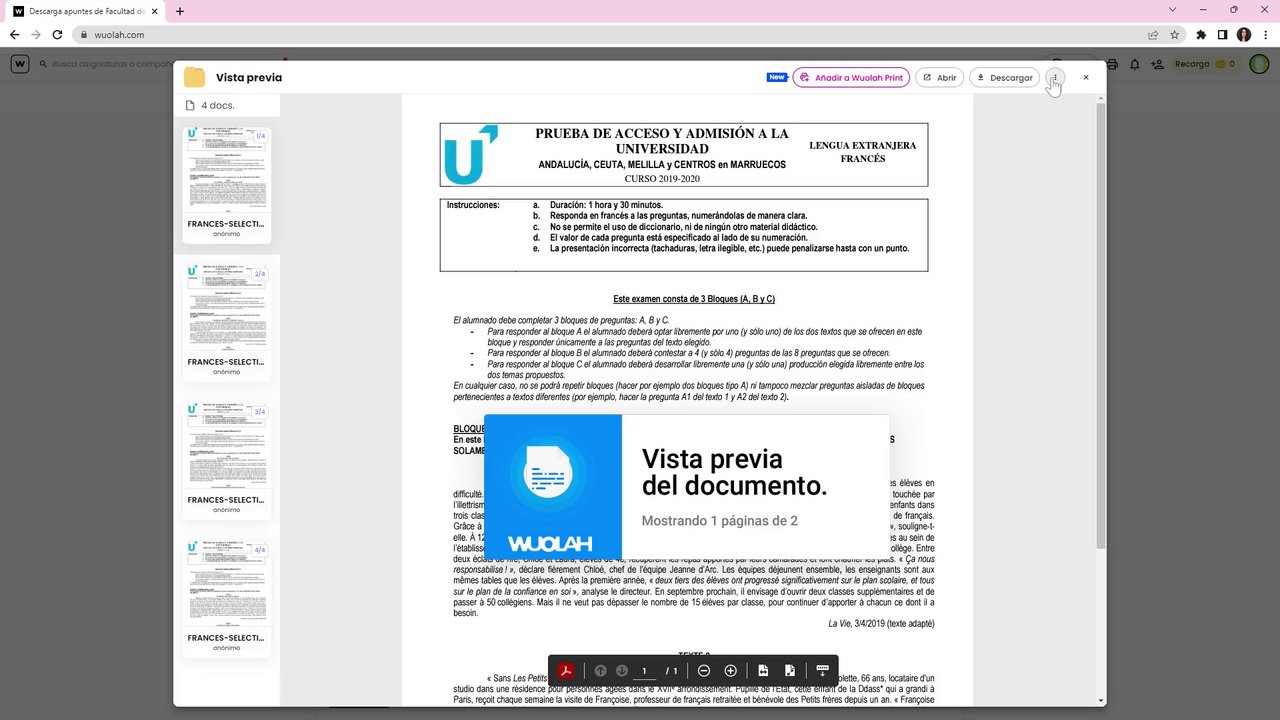This screenshot has width=1280, height=720.
Task: Open the Chrome three-dot menu
Action: (1265, 34)
